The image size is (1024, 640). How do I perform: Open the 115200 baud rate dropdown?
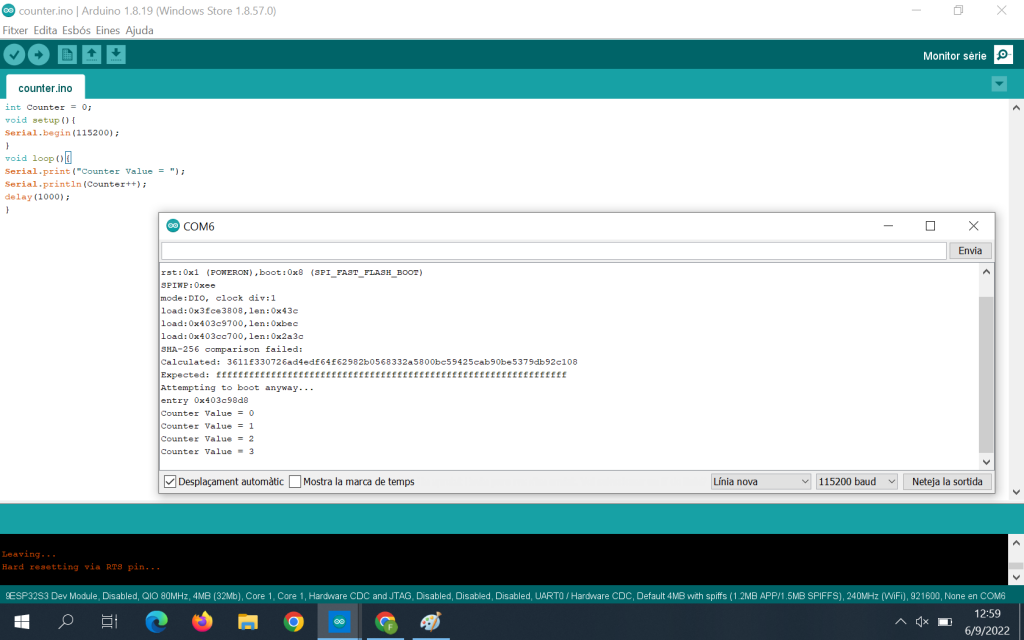pyautogui.click(x=856, y=482)
